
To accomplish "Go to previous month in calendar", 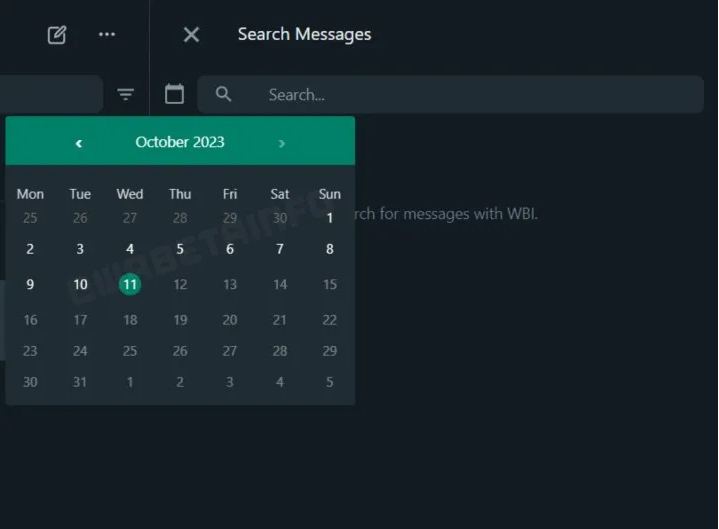I will (x=79, y=143).
